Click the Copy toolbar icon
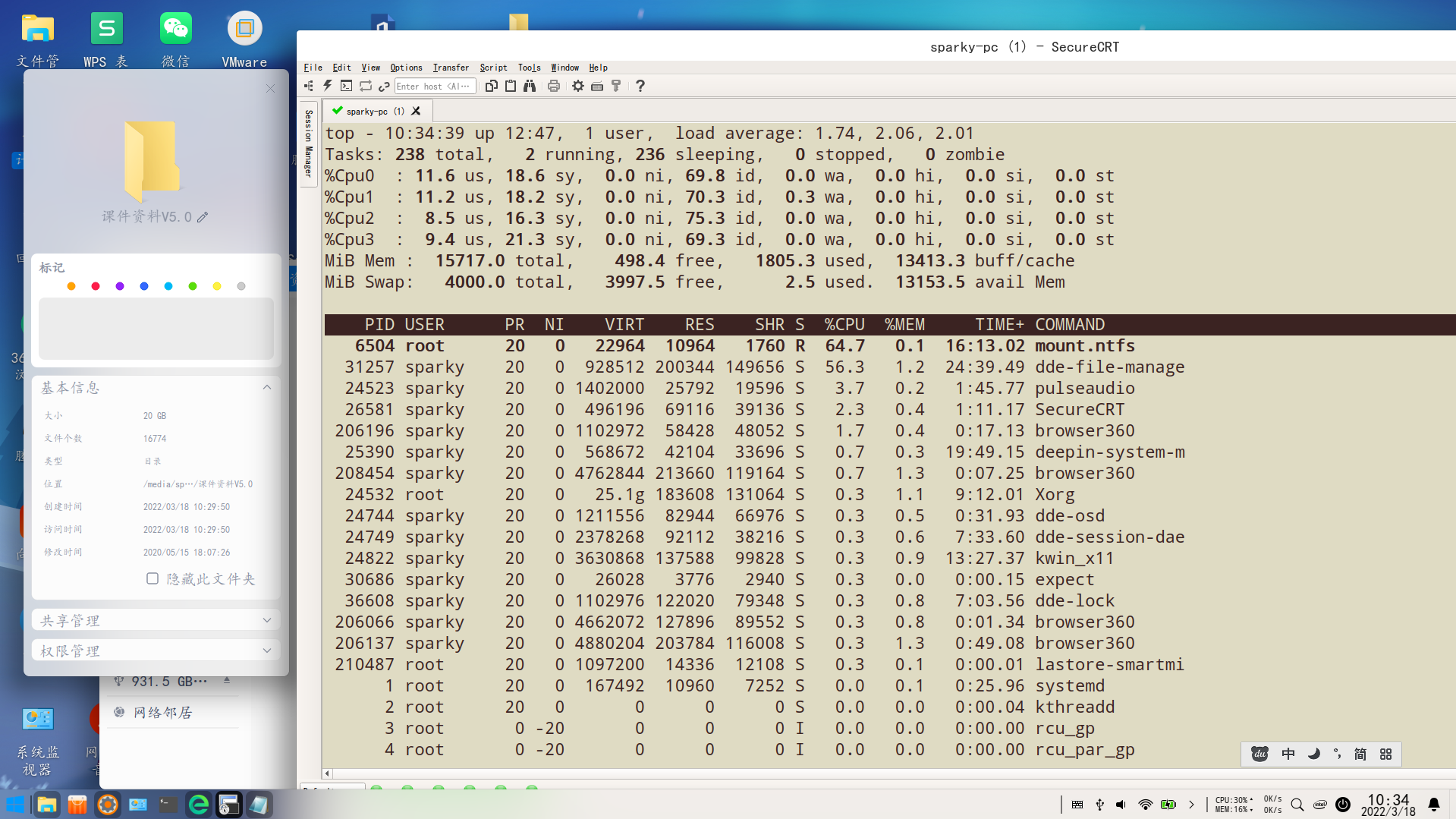Image resolution: width=1456 pixels, height=819 pixels. click(492, 86)
